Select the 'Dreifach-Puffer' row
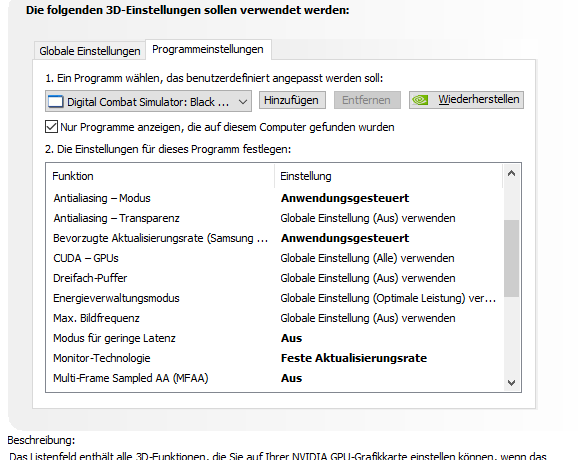The image size is (578, 460). click(x=274, y=278)
